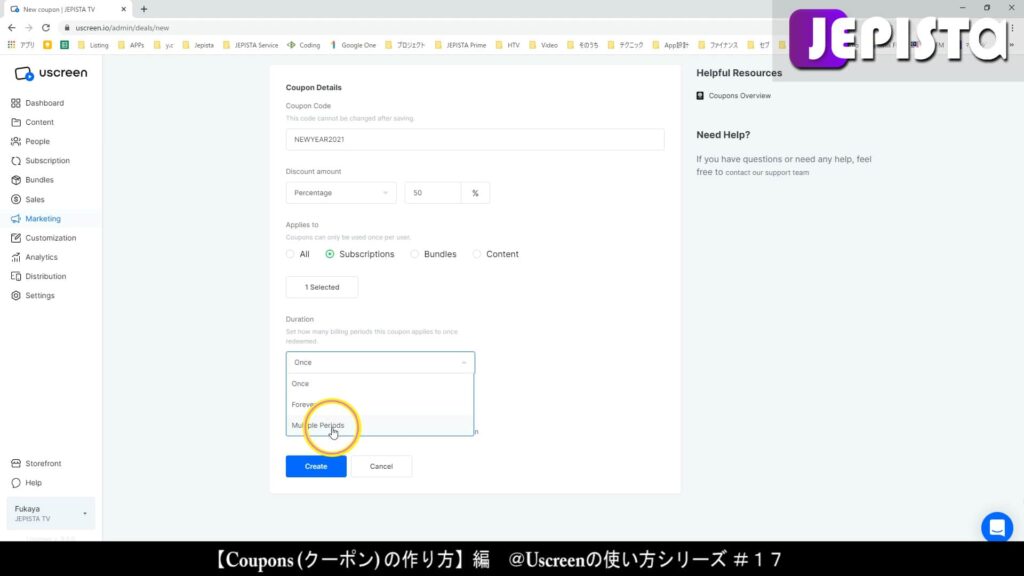Open Settings in sidebar
1024x576 pixels.
point(33,296)
